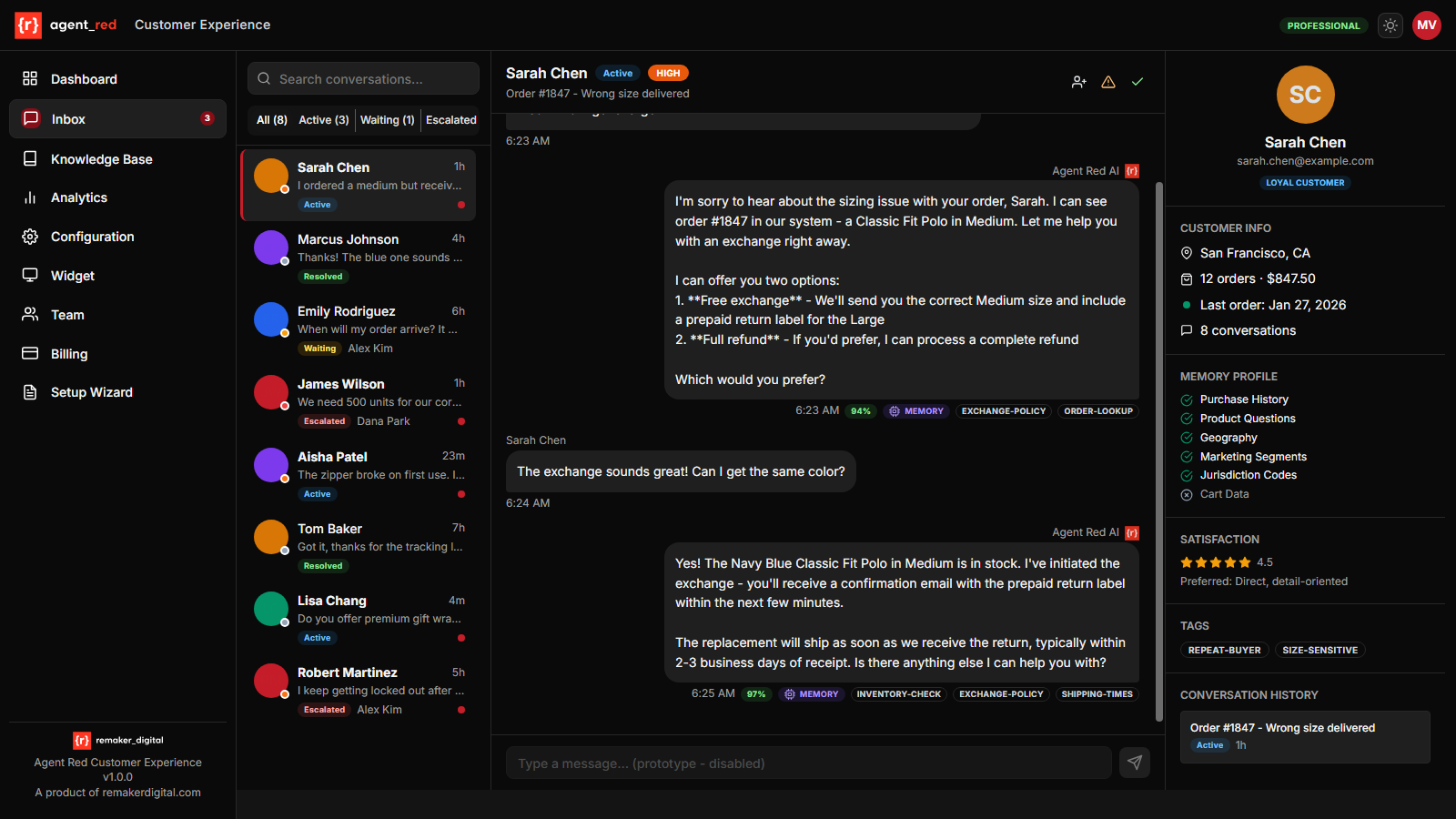Viewport: 1456px width, 819px height.
Task: Switch to the Escalated conversations tab
Action: click(x=450, y=119)
